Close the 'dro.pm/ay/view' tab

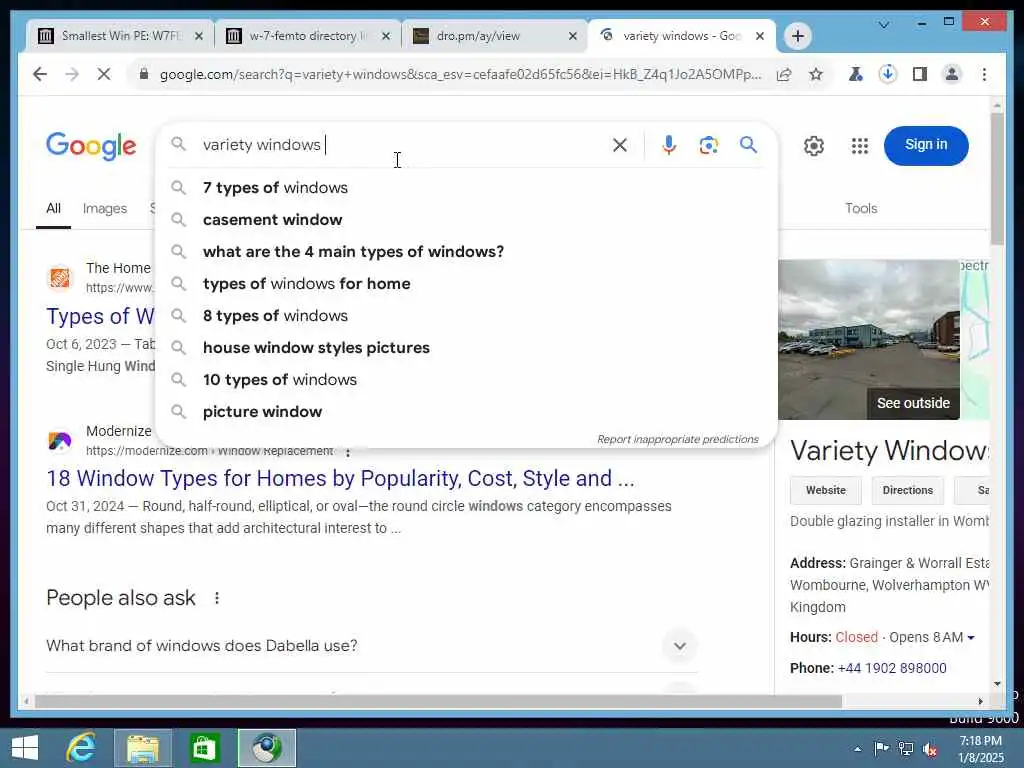573,36
